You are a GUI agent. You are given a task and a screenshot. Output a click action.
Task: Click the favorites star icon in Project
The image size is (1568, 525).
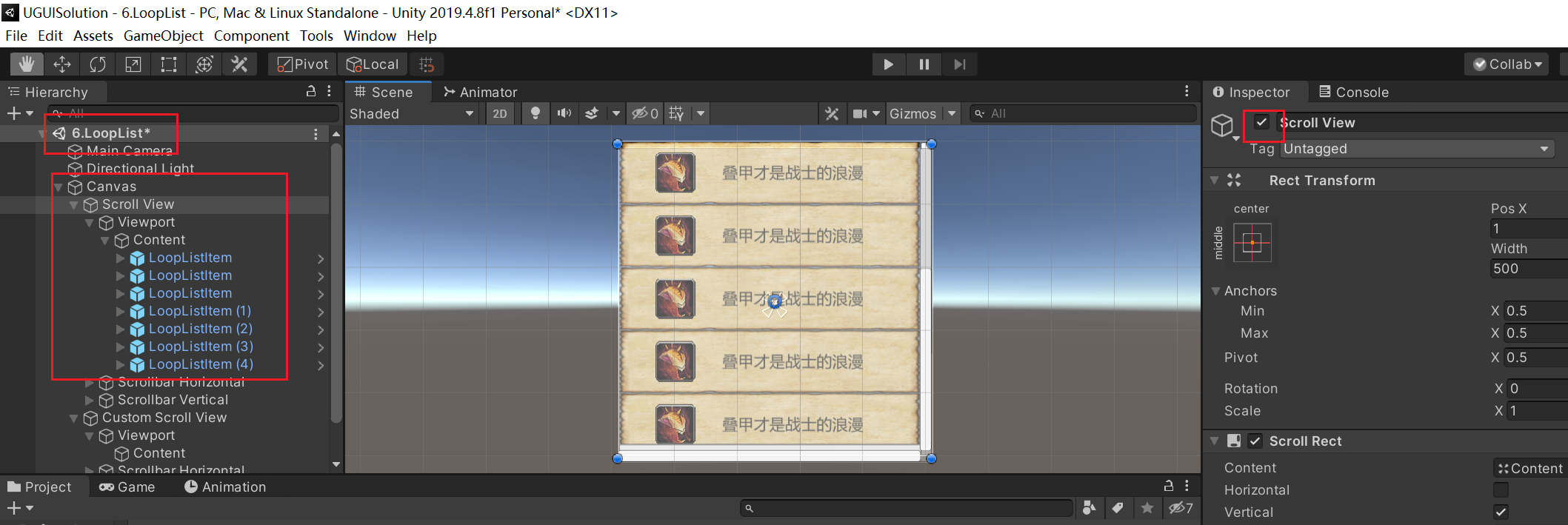point(1147,508)
